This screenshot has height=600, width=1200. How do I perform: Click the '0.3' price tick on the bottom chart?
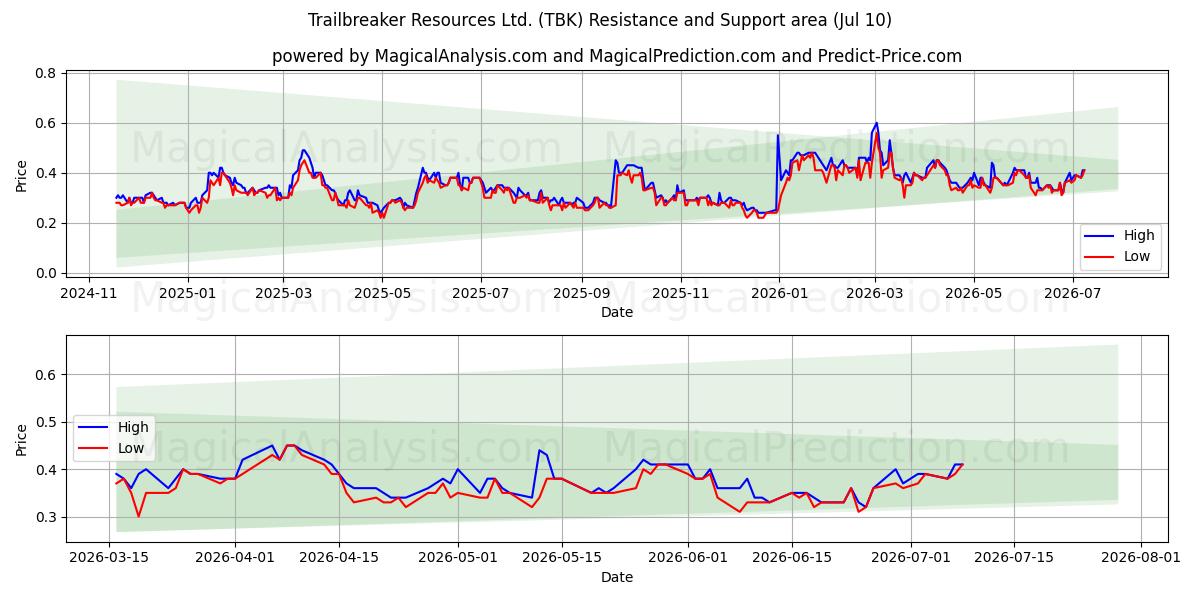click(x=46, y=517)
